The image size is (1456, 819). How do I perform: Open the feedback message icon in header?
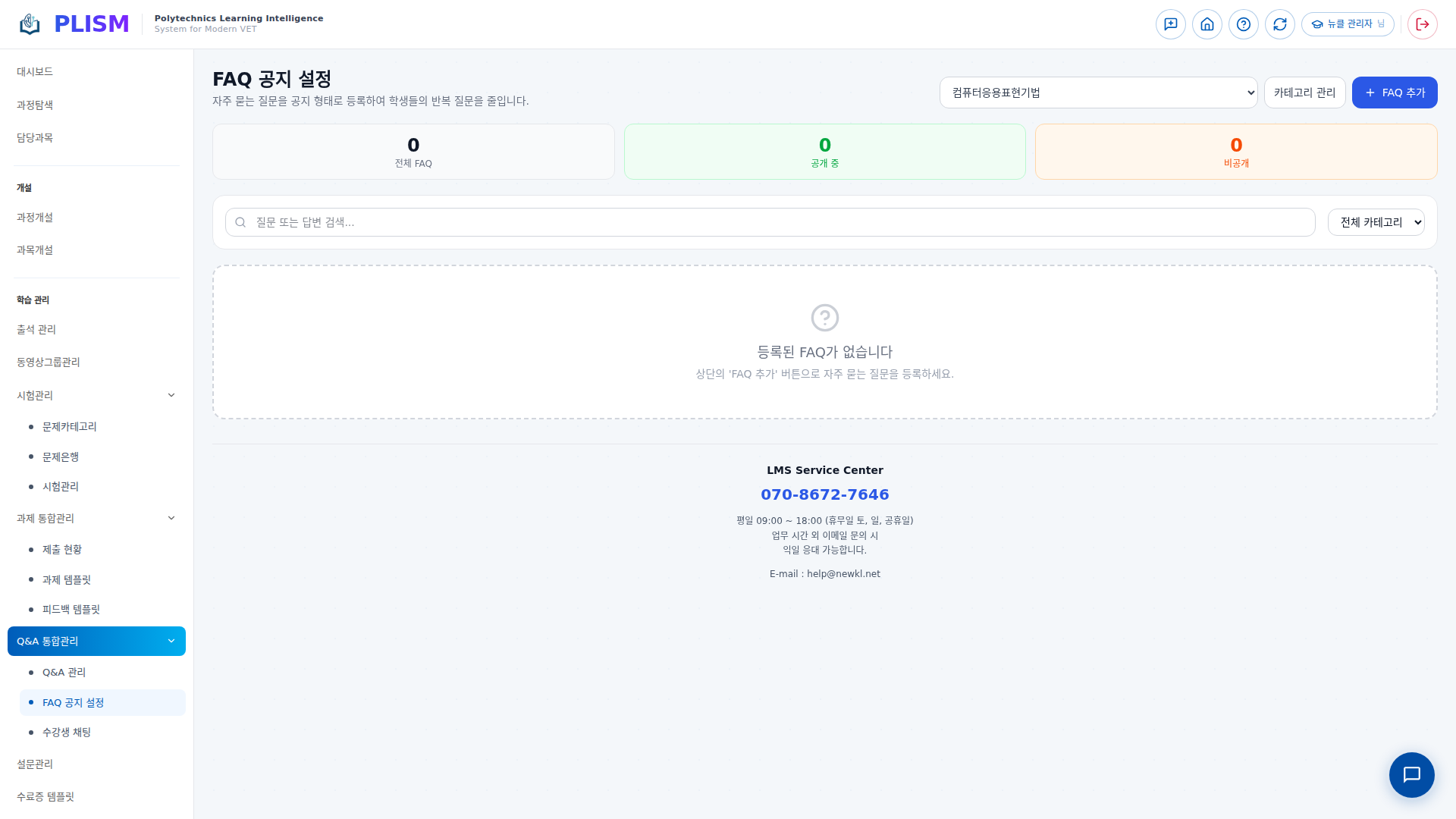coord(1170,24)
